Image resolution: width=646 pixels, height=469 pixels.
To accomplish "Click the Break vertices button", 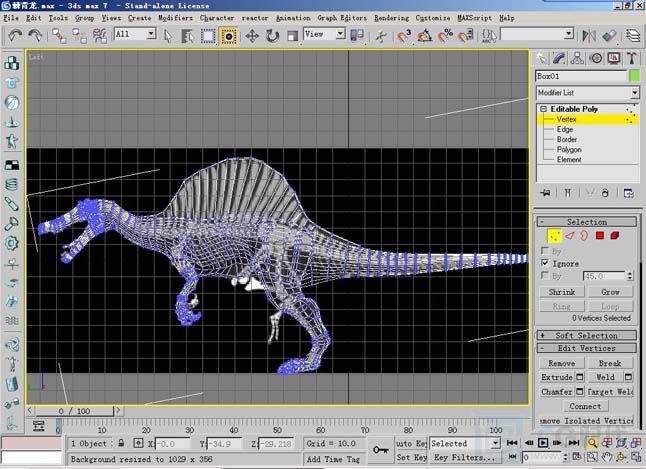I will tap(610, 363).
